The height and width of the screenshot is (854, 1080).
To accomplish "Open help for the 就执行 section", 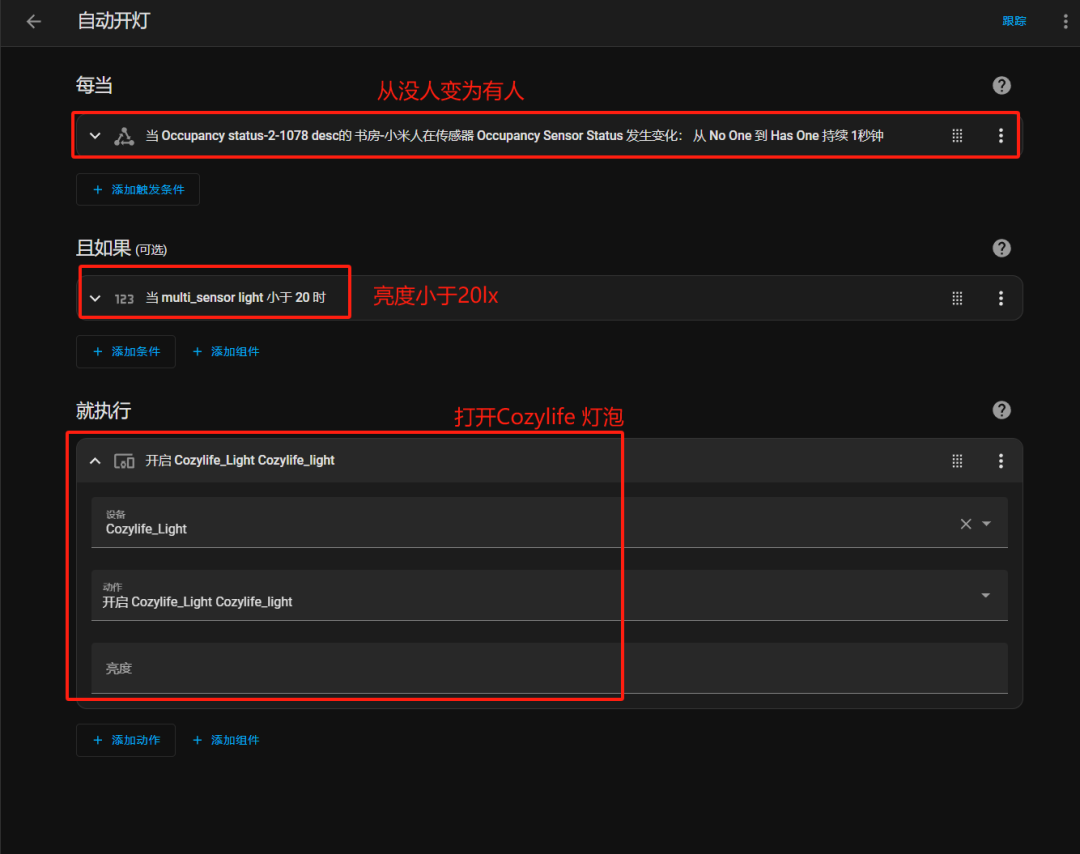I will [1001, 410].
